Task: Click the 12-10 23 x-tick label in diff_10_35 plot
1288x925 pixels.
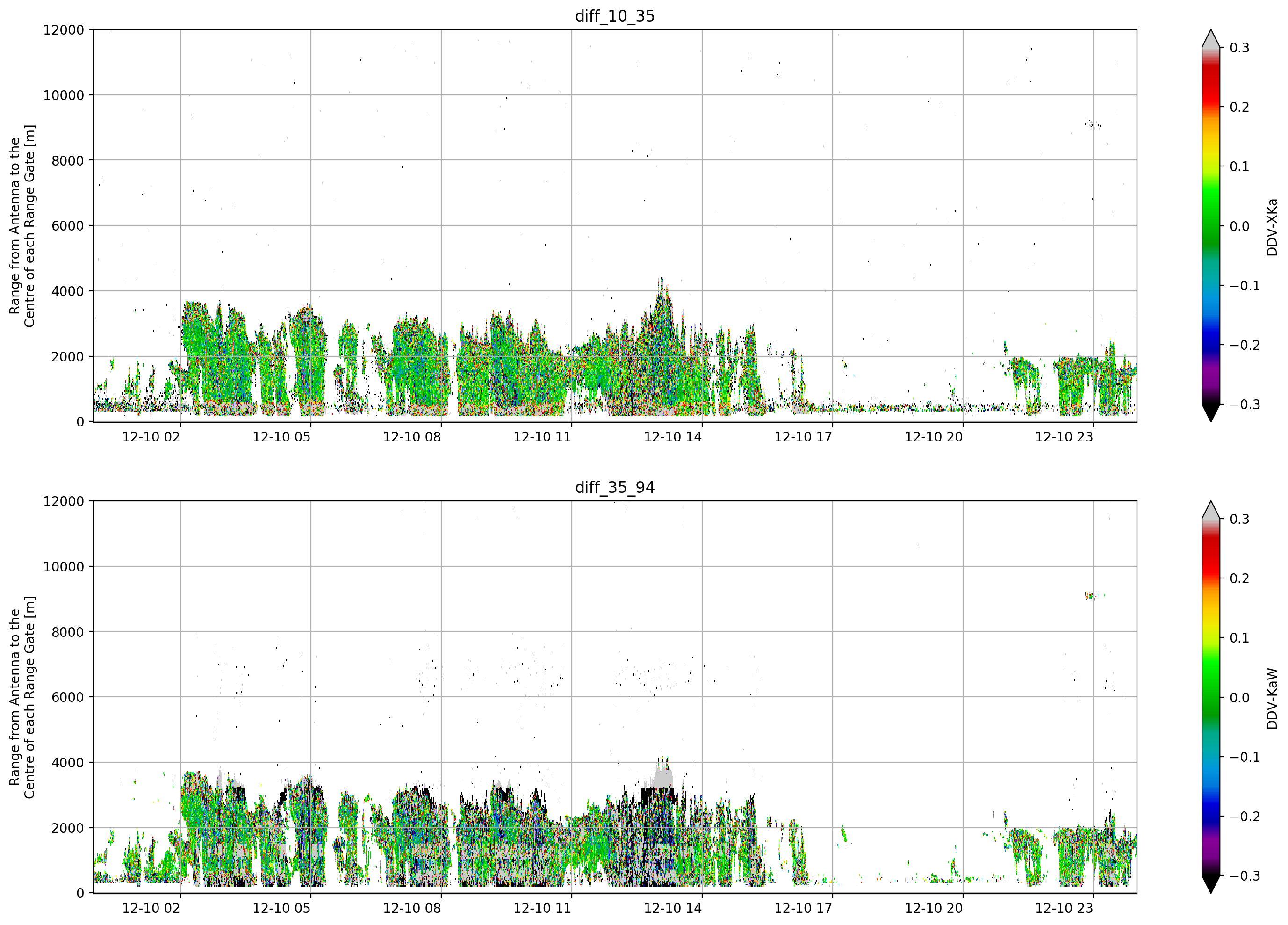Action: click(x=1064, y=437)
